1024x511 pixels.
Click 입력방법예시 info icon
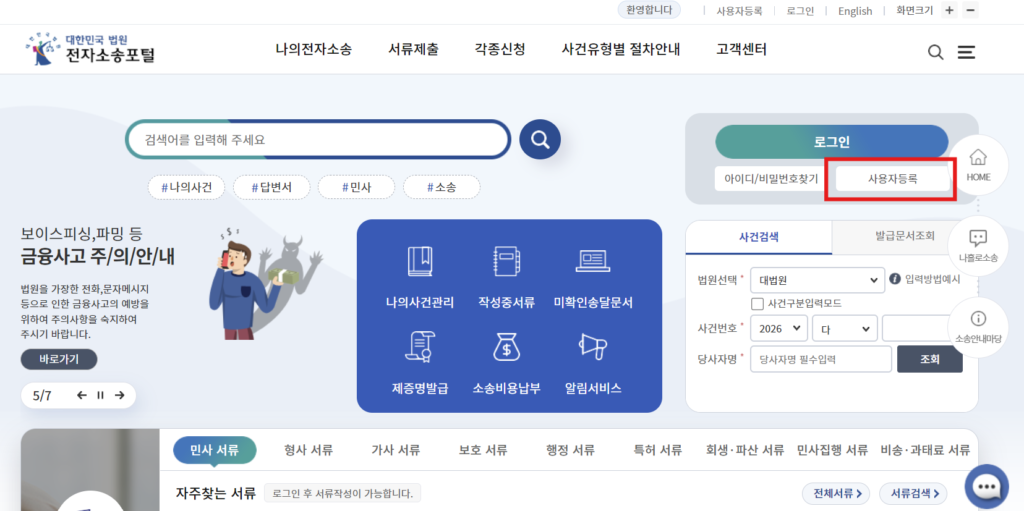point(895,279)
